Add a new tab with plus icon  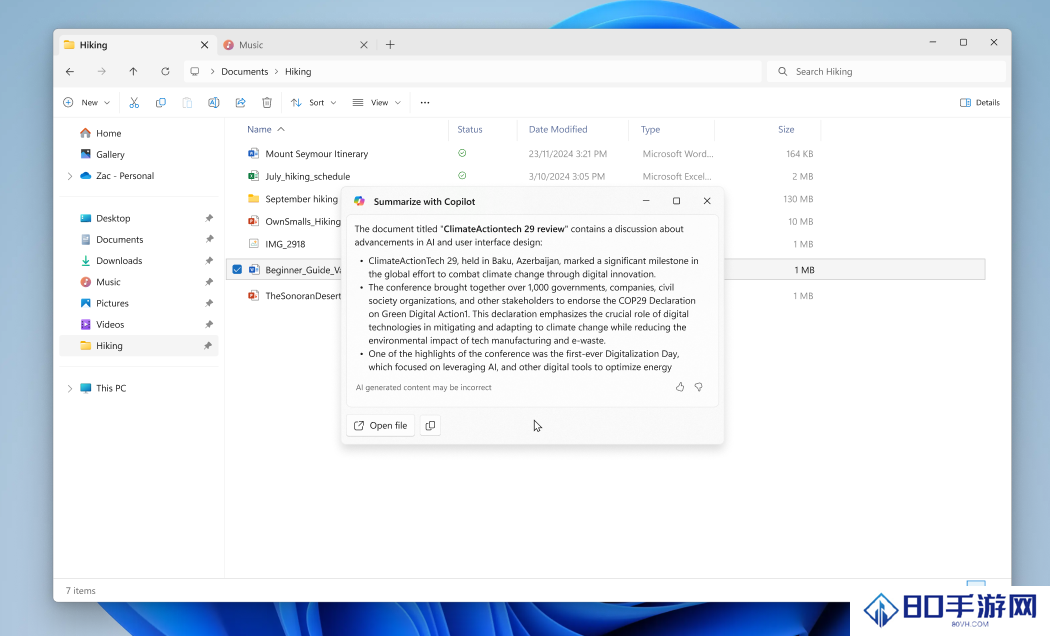[390, 45]
